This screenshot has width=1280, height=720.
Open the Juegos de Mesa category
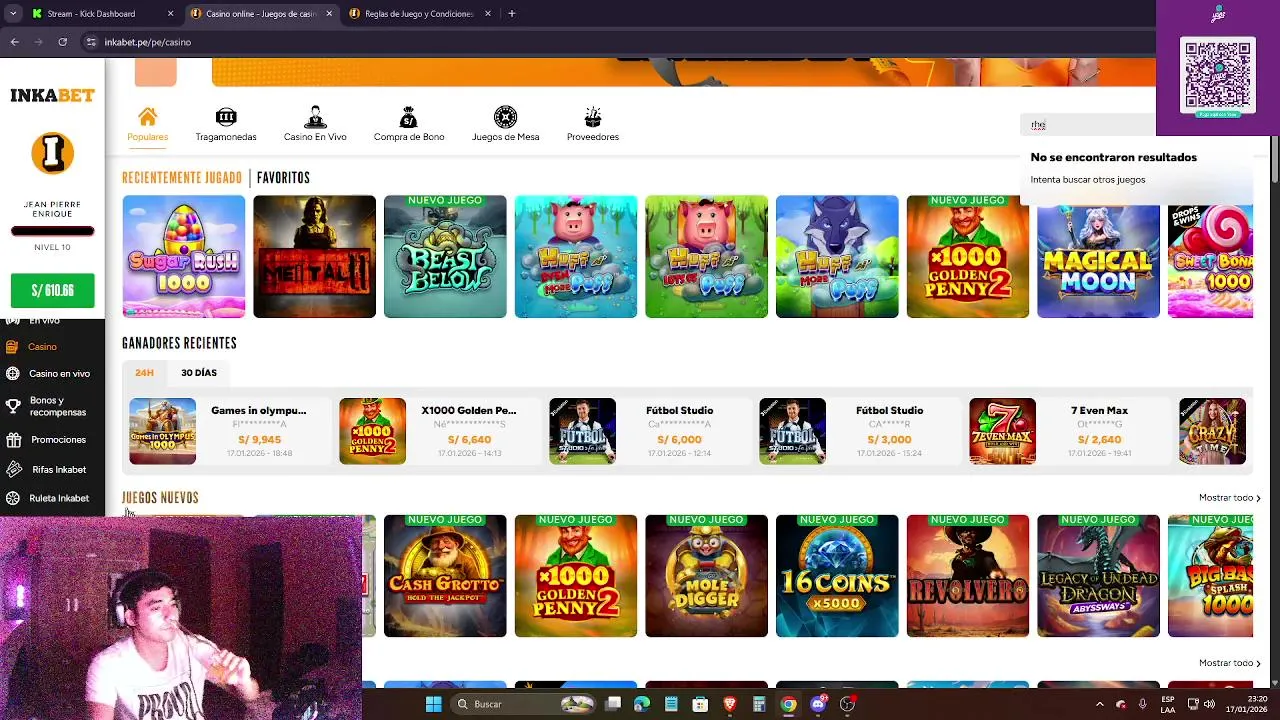(506, 124)
